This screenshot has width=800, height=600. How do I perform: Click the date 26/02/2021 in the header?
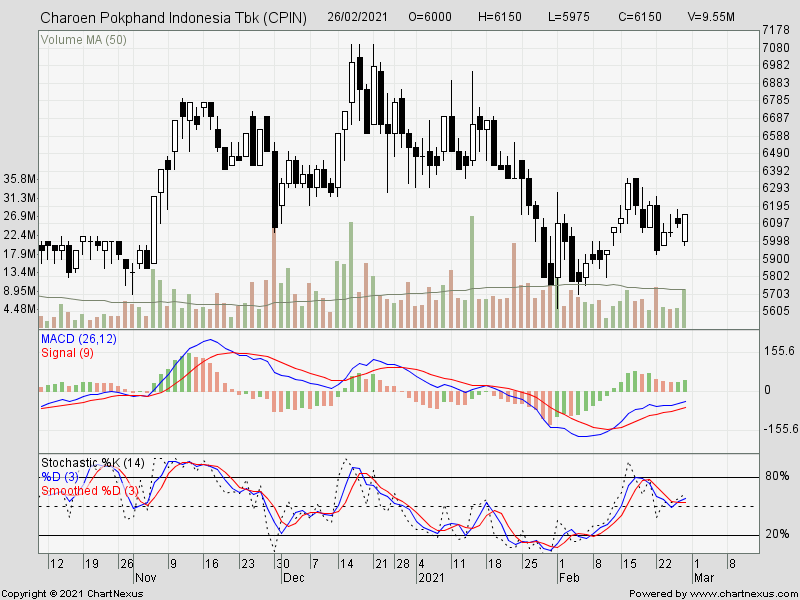356,16
